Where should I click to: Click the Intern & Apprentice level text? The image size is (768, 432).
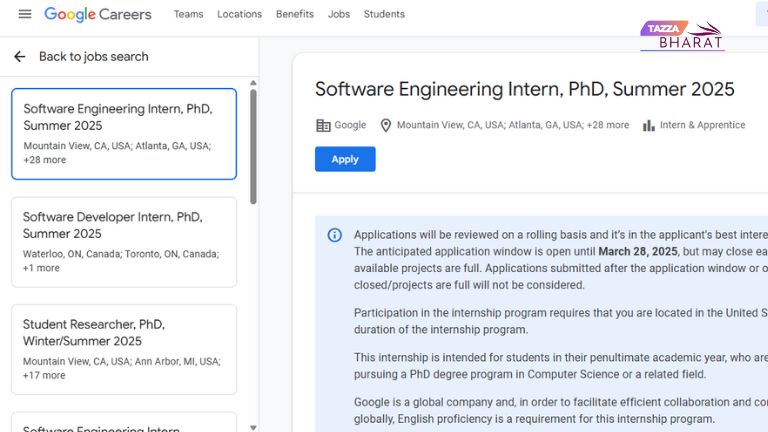[702, 125]
